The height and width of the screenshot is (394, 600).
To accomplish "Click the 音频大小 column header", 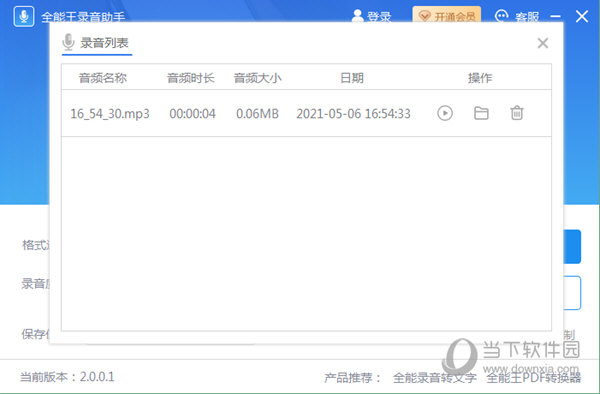I will click(258, 78).
